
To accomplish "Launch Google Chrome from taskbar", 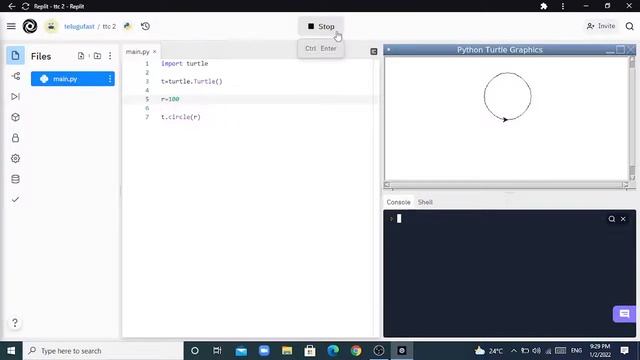I will click(x=356, y=351).
